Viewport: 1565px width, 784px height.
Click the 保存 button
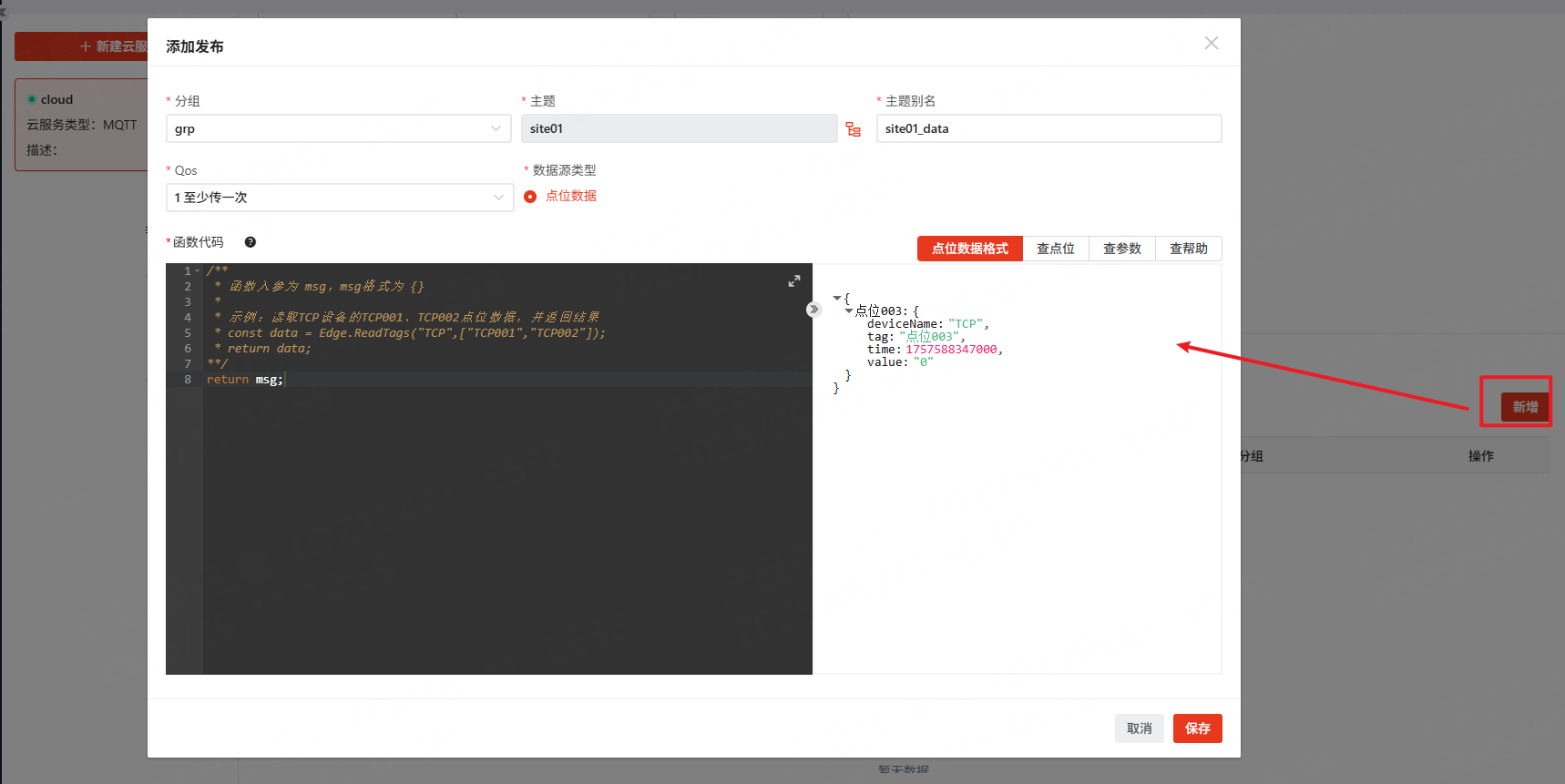click(1197, 728)
